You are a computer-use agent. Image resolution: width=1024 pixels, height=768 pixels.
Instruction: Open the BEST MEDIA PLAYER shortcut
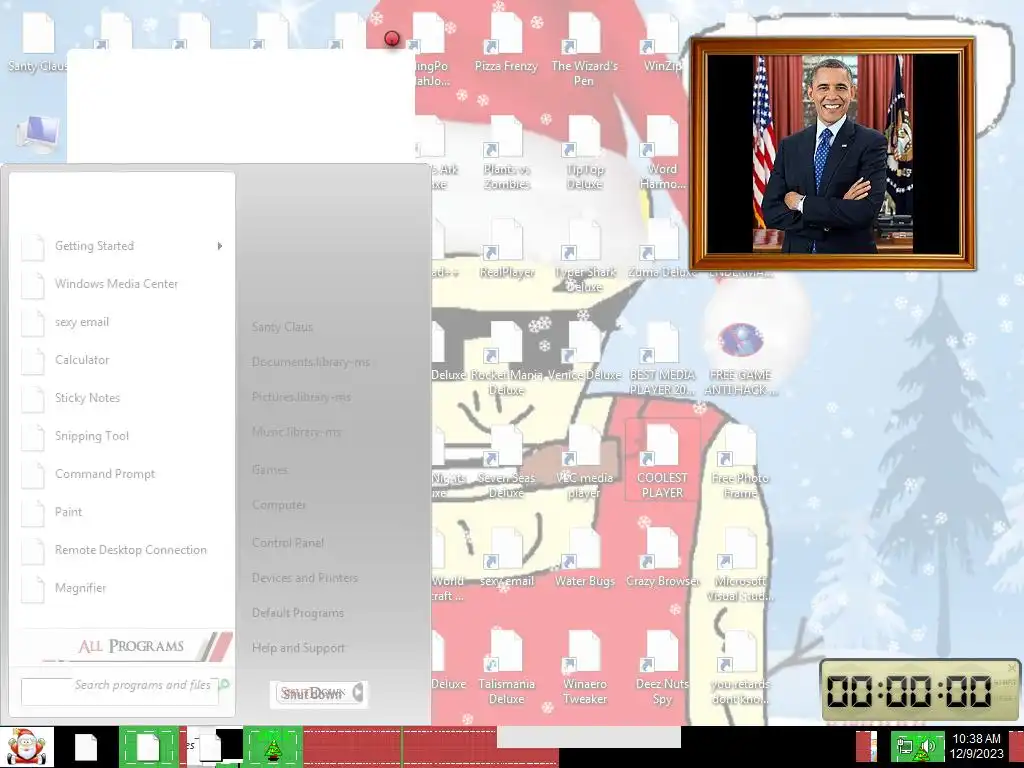pos(662,359)
